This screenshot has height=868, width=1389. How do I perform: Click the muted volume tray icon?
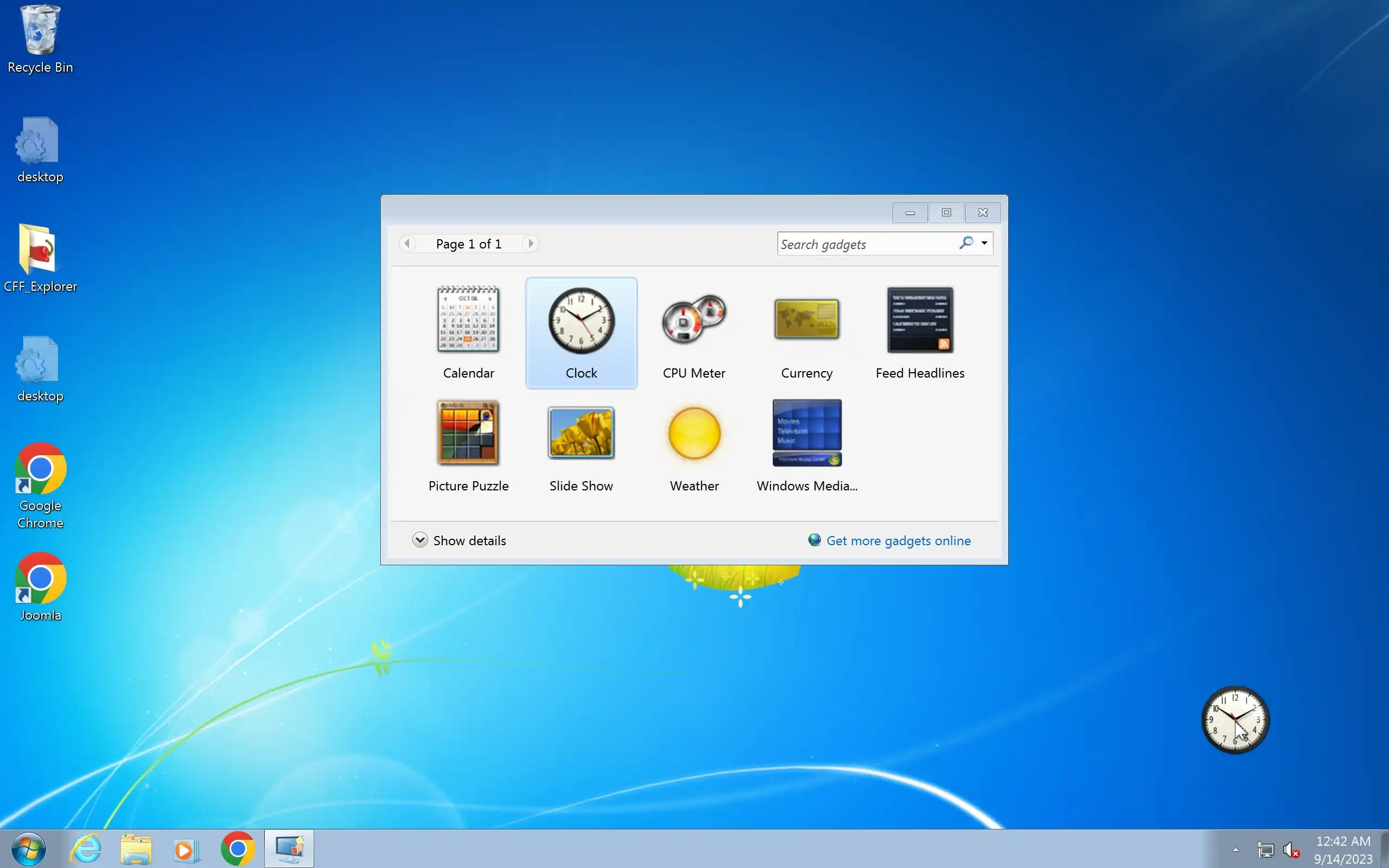pyautogui.click(x=1291, y=850)
